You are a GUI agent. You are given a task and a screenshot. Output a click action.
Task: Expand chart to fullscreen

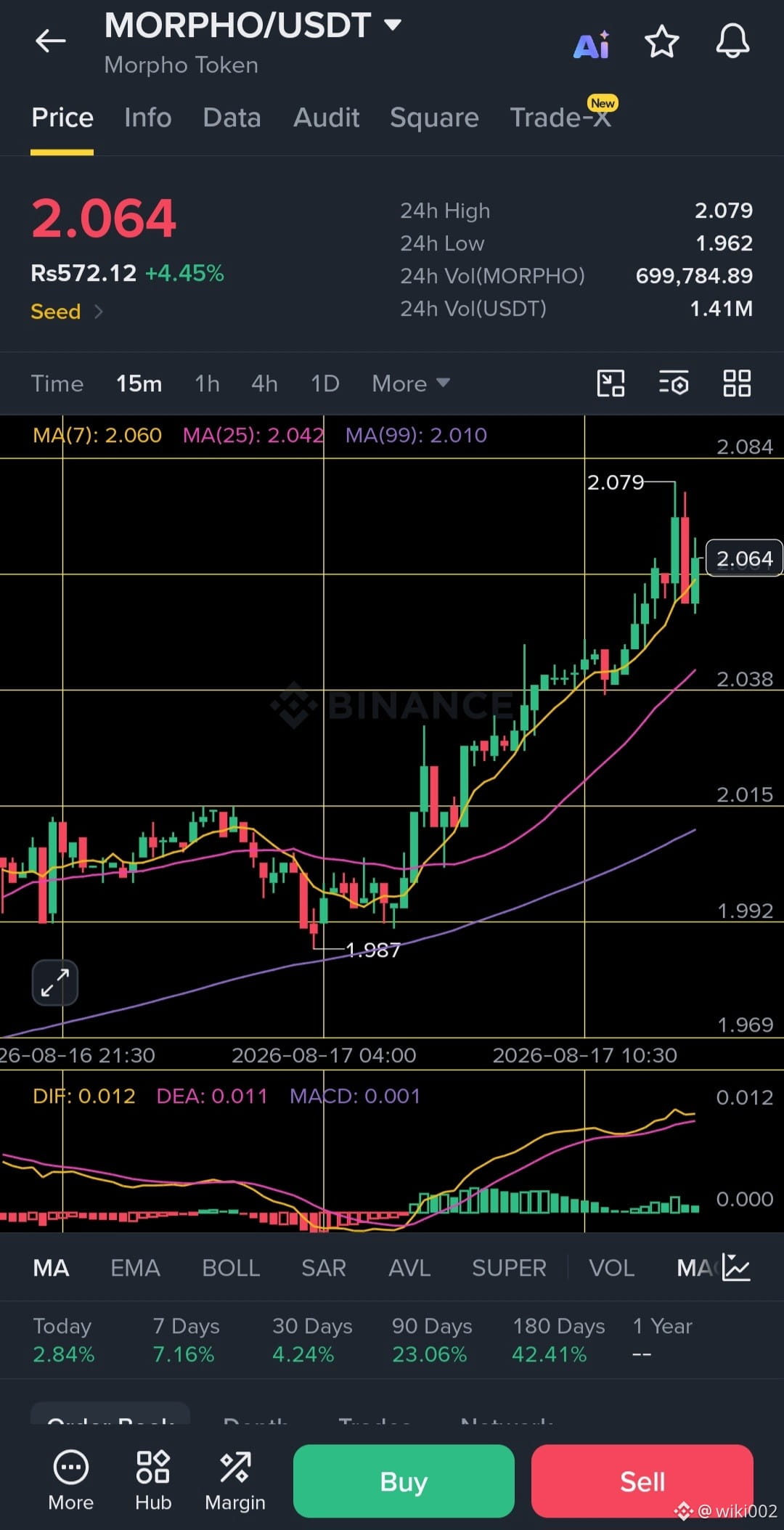click(55, 983)
